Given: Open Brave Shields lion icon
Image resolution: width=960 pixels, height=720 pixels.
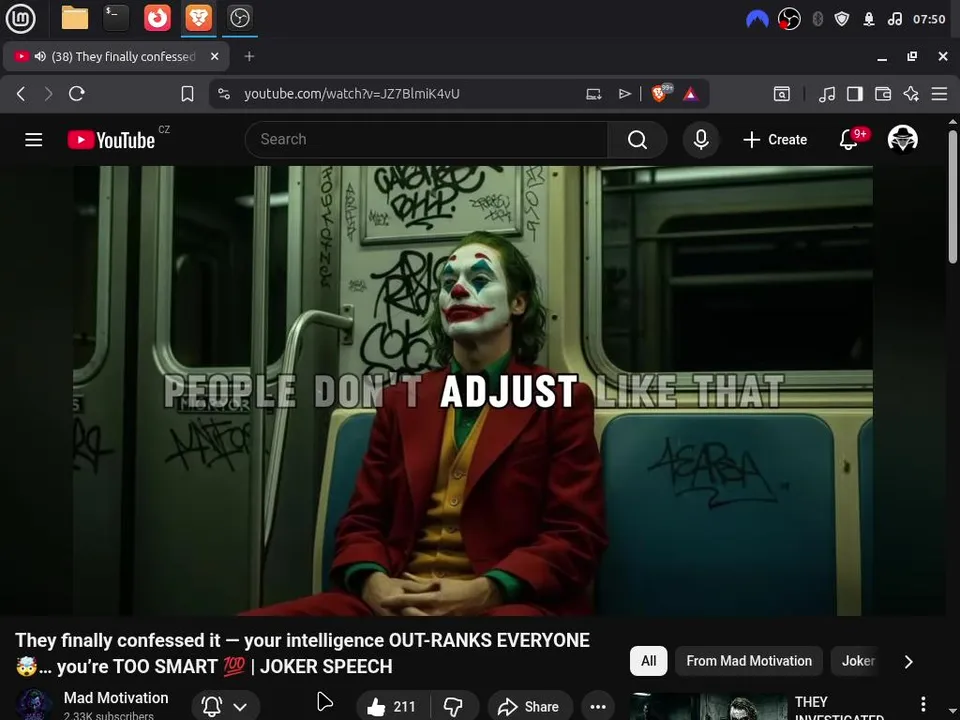Looking at the screenshot, I should click(x=660, y=93).
